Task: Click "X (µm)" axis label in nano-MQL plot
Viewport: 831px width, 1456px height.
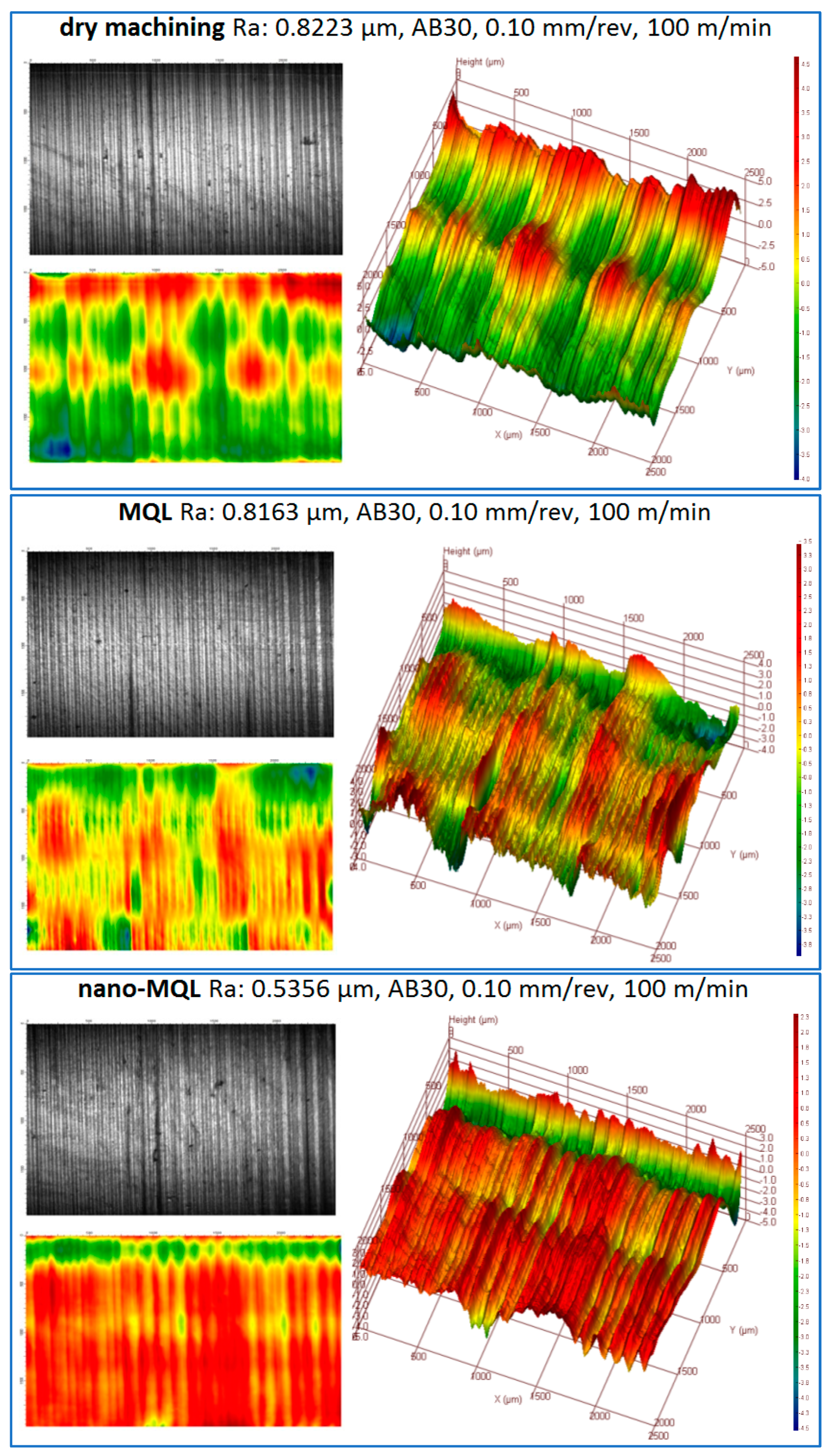Action: click(508, 1399)
